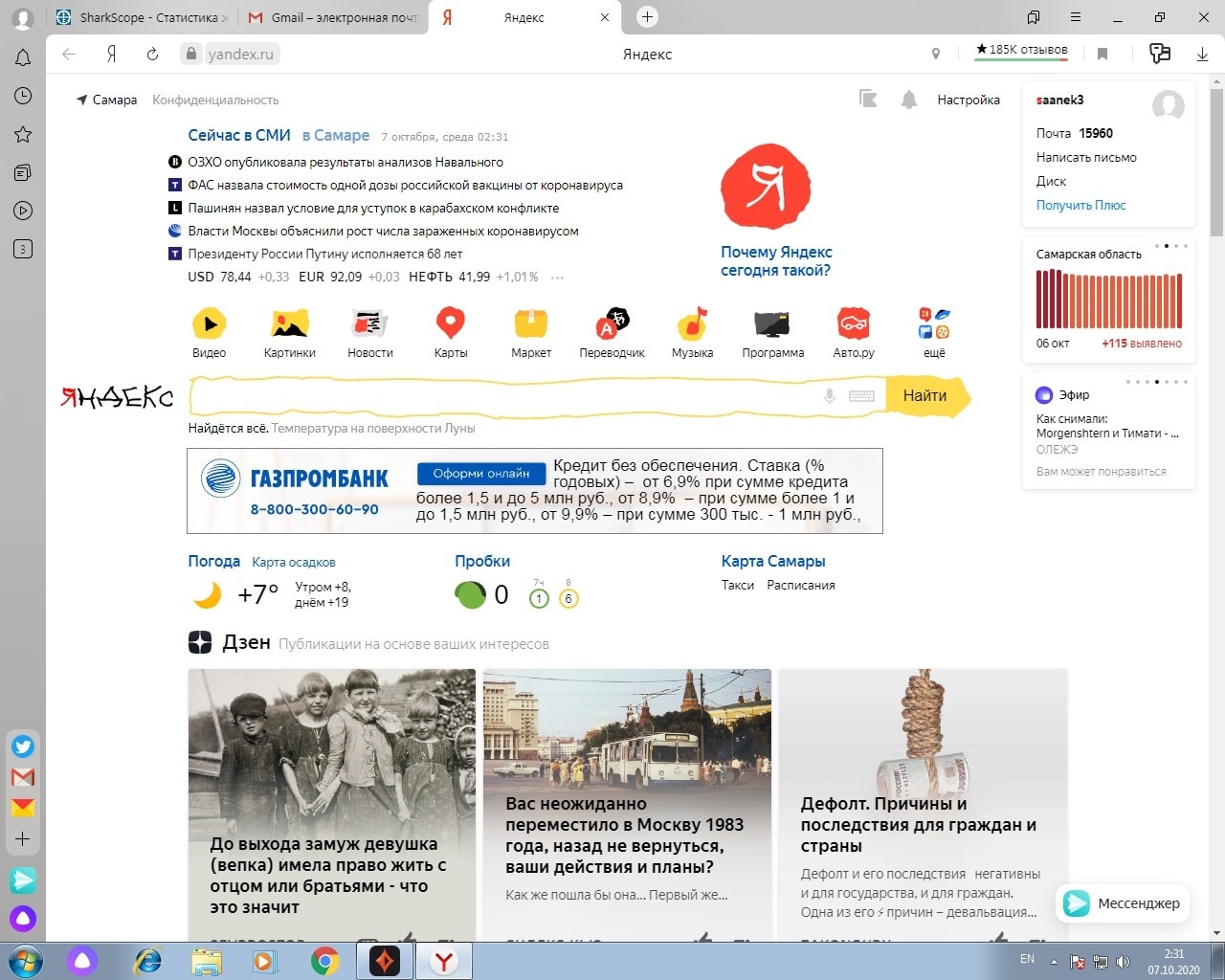Open the Новости service icon
1225x980 pixels.
[369, 323]
